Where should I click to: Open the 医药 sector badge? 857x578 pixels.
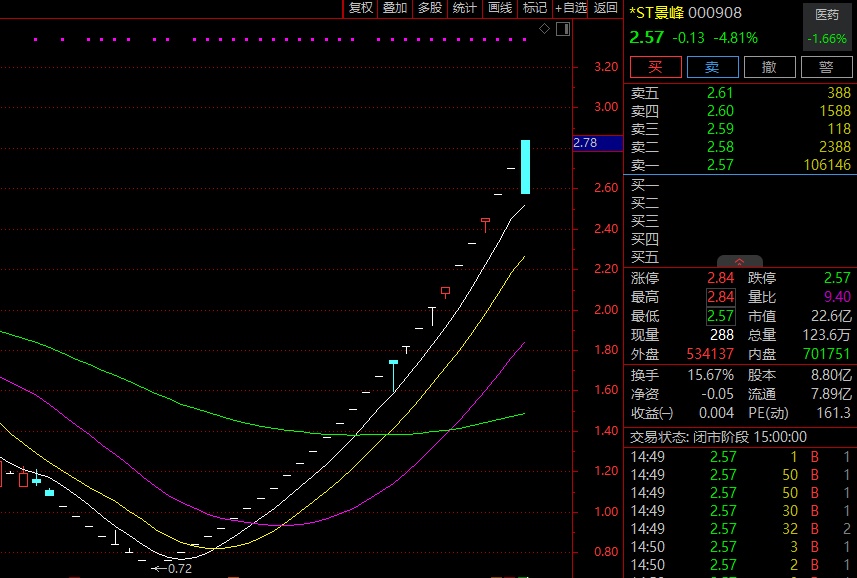click(827, 27)
